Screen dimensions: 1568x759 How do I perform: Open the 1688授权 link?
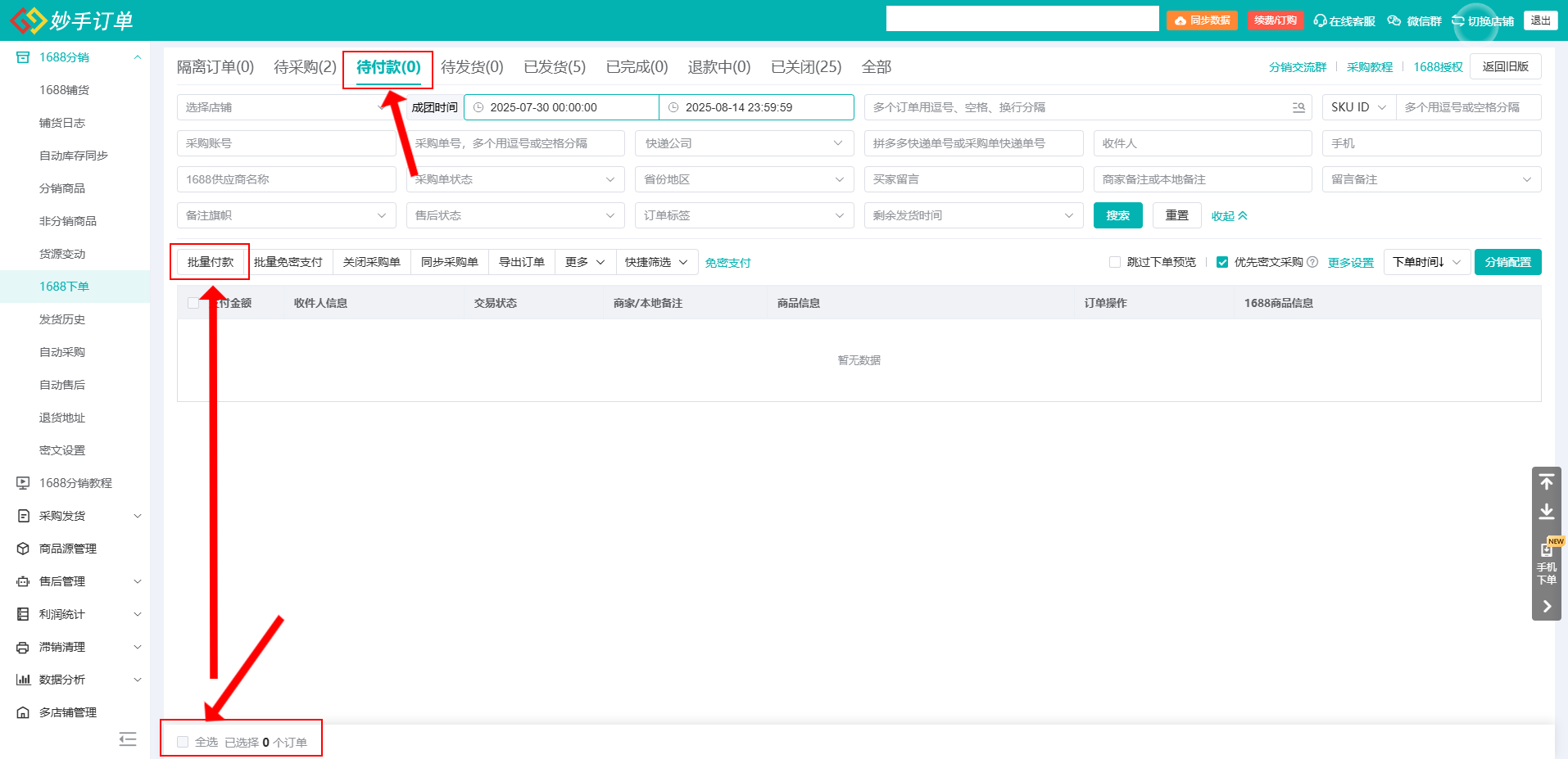[x=1438, y=67]
